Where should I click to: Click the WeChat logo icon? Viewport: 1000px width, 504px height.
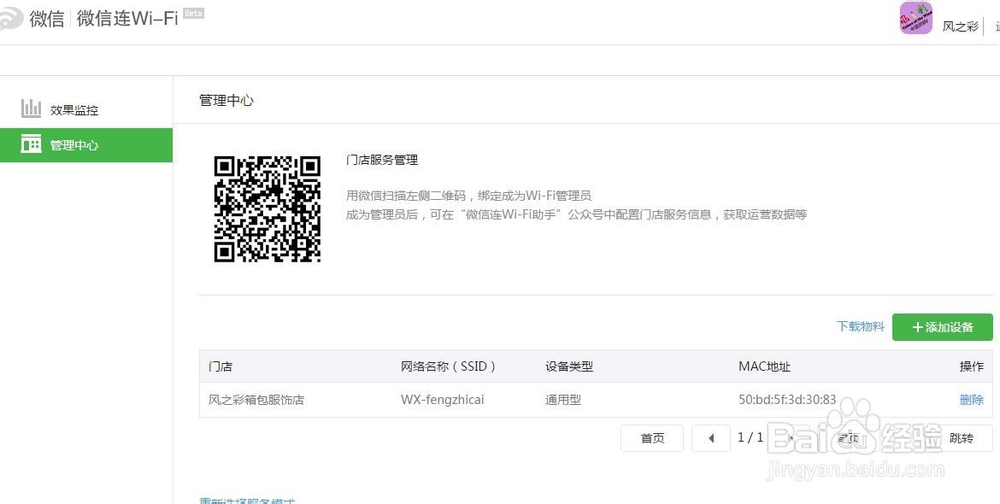click(x=10, y=19)
